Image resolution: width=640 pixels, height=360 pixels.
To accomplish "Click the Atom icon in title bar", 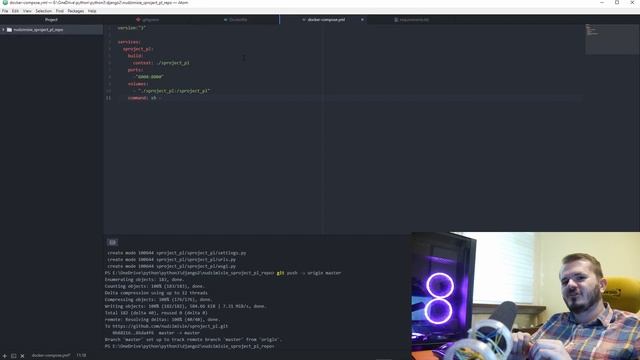I will click(5, 2).
